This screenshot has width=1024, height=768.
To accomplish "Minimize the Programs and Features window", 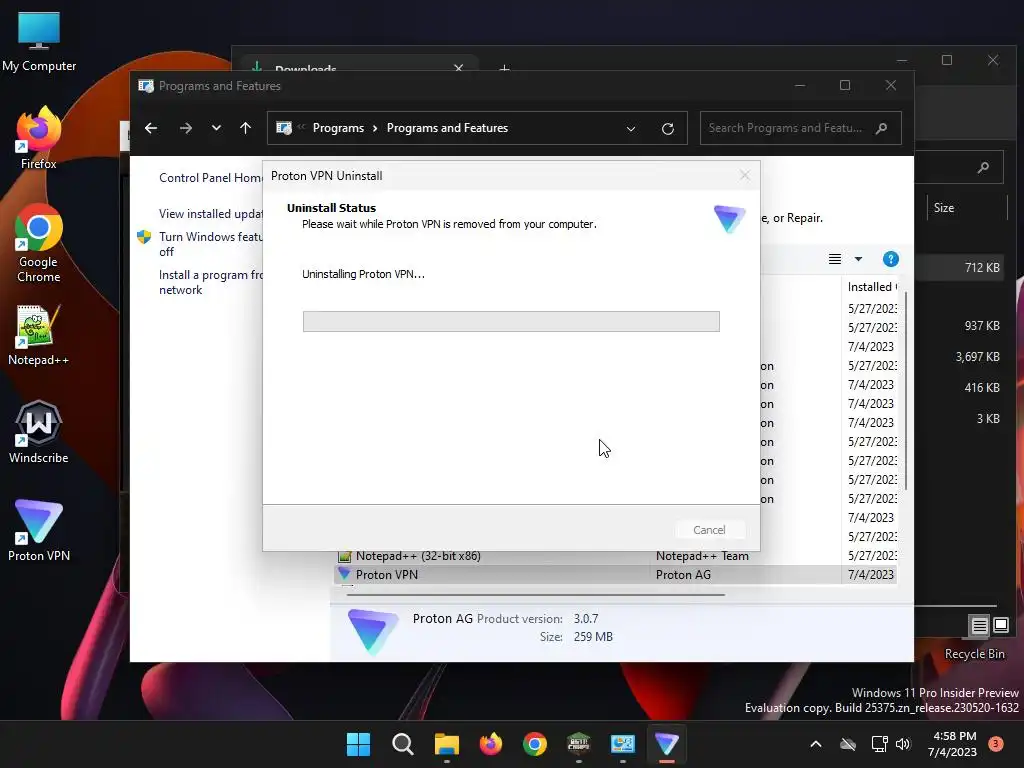I will pyautogui.click(x=799, y=85).
